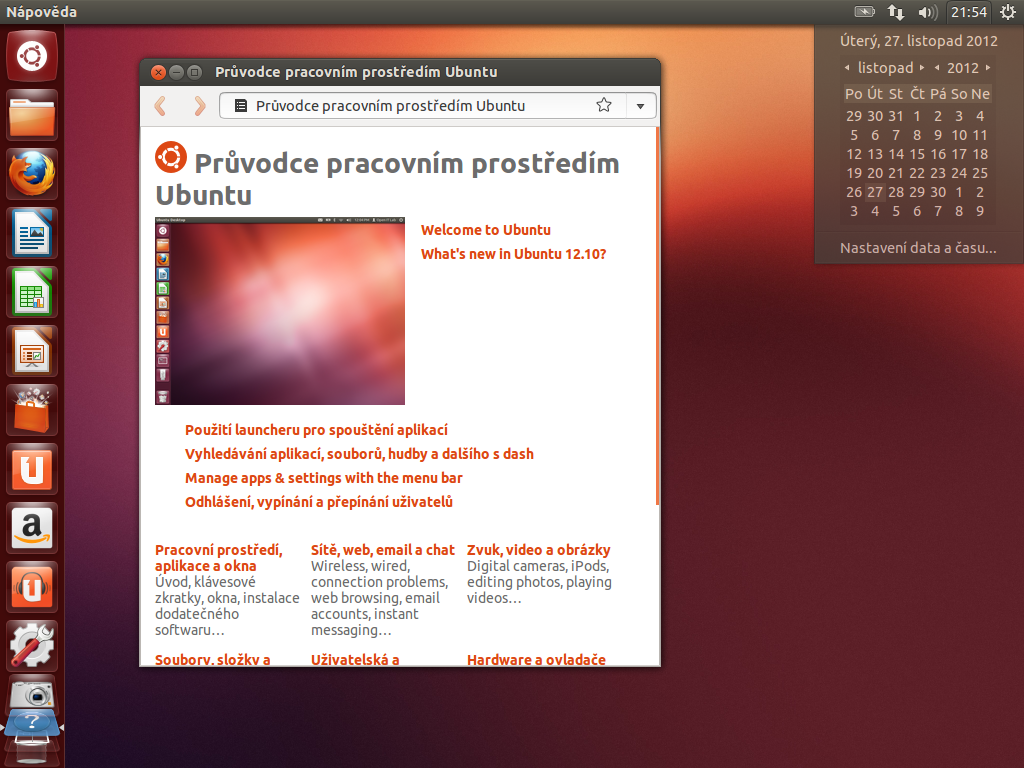Viewport: 1024px width, 768px height.
Task: Click the page document icon in location bar
Action: [240, 105]
